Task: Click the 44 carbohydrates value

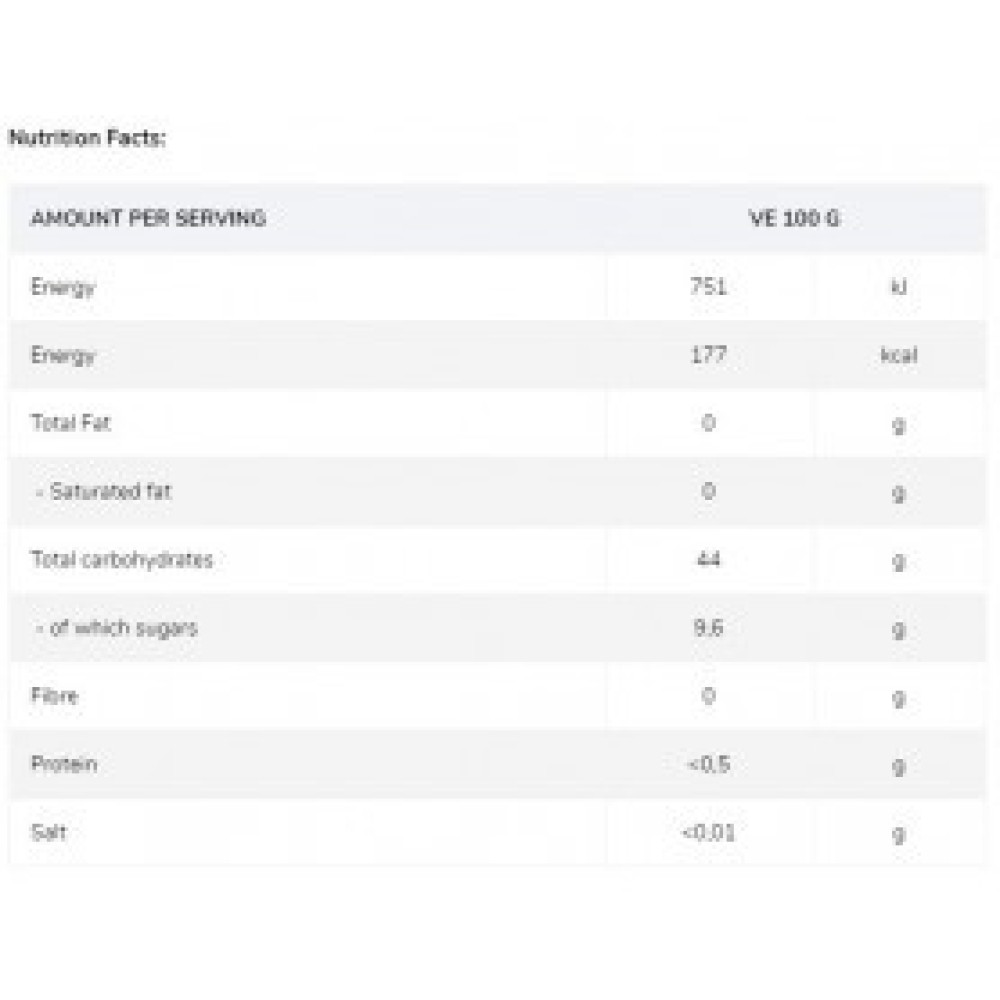Action: click(708, 559)
